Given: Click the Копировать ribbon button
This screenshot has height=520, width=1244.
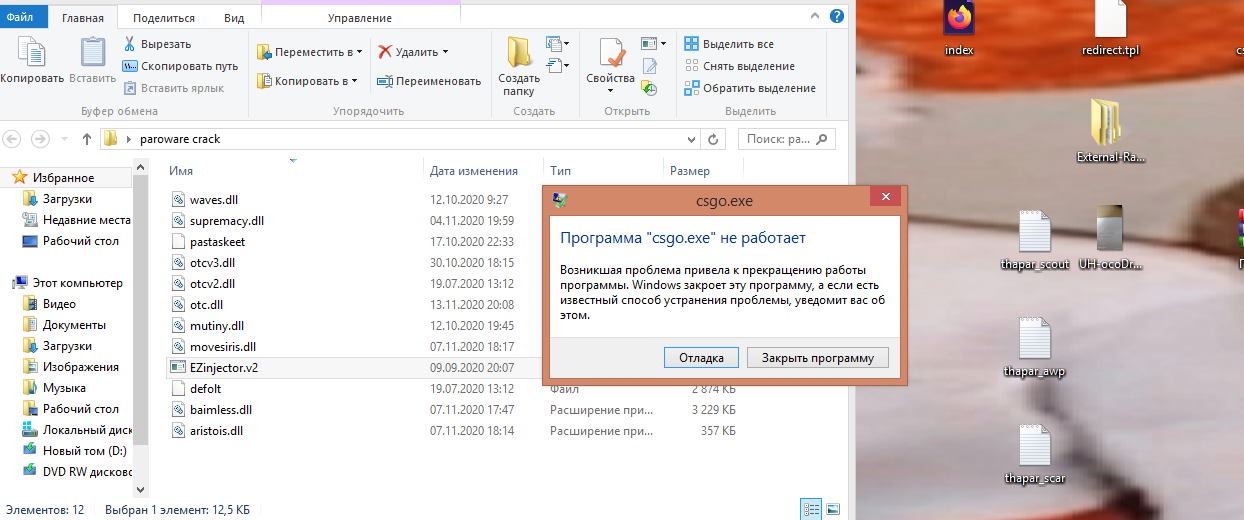Looking at the screenshot, I should tap(32, 60).
